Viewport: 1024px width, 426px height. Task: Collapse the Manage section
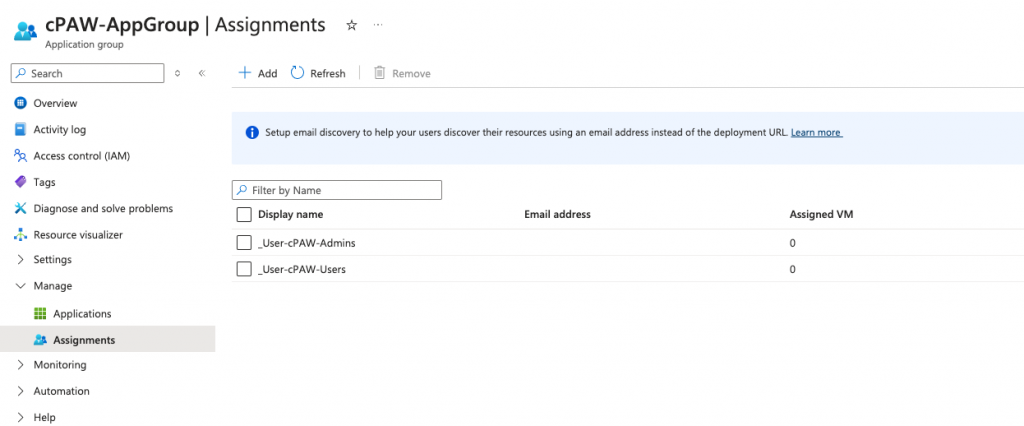click(x=20, y=286)
